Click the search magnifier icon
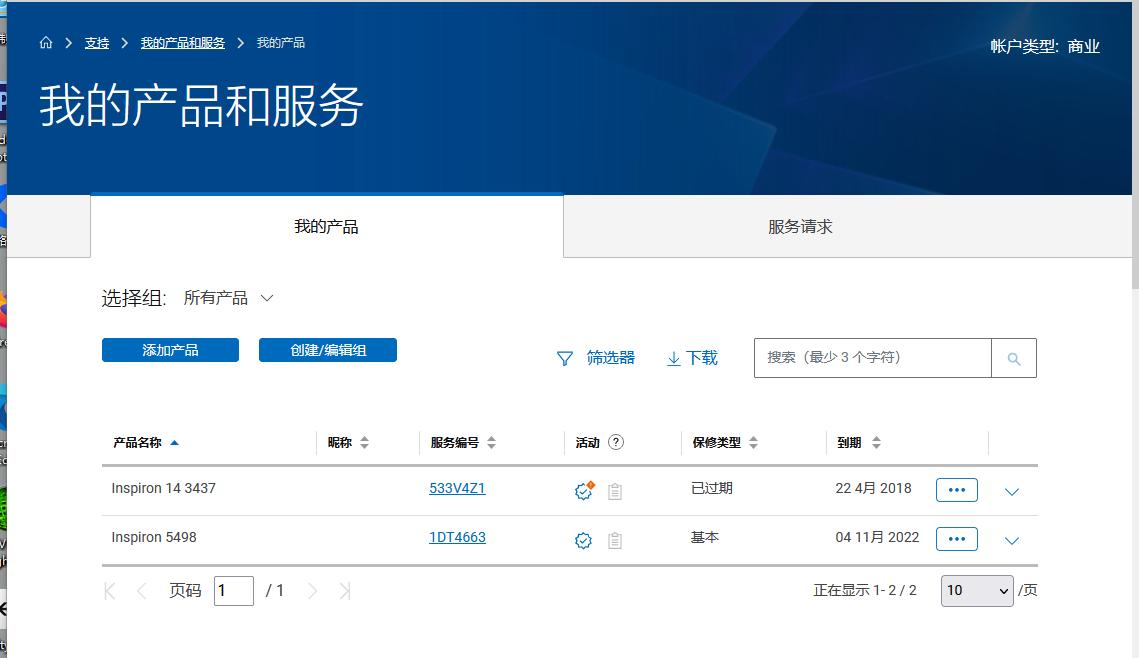1139x658 pixels. coord(1014,357)
